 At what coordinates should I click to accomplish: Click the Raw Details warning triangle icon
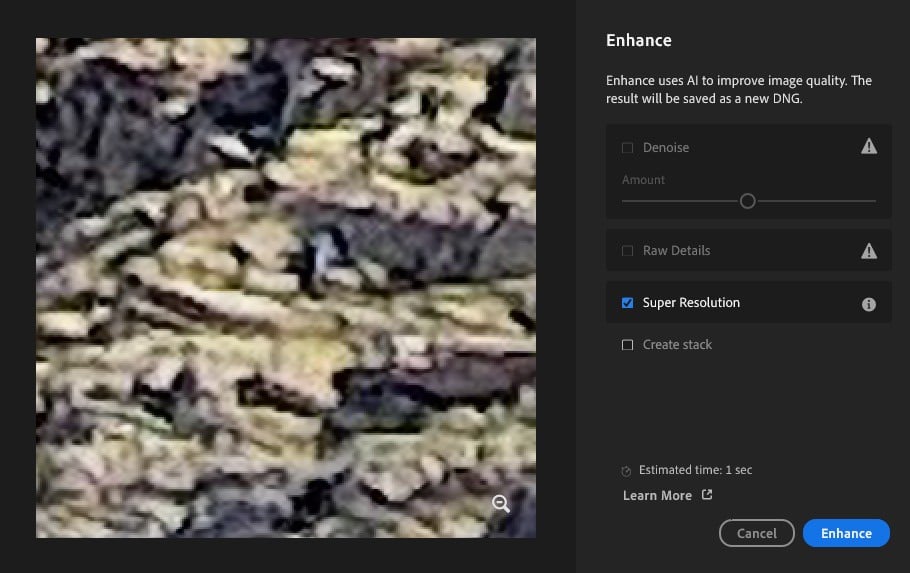point(869,251)
